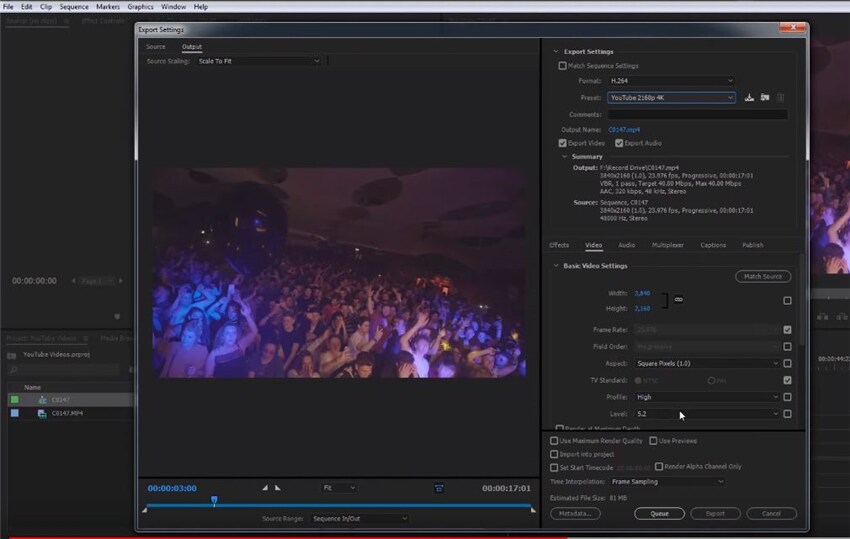
Task: Switch to the Captions tab
Action: point(713,245)
